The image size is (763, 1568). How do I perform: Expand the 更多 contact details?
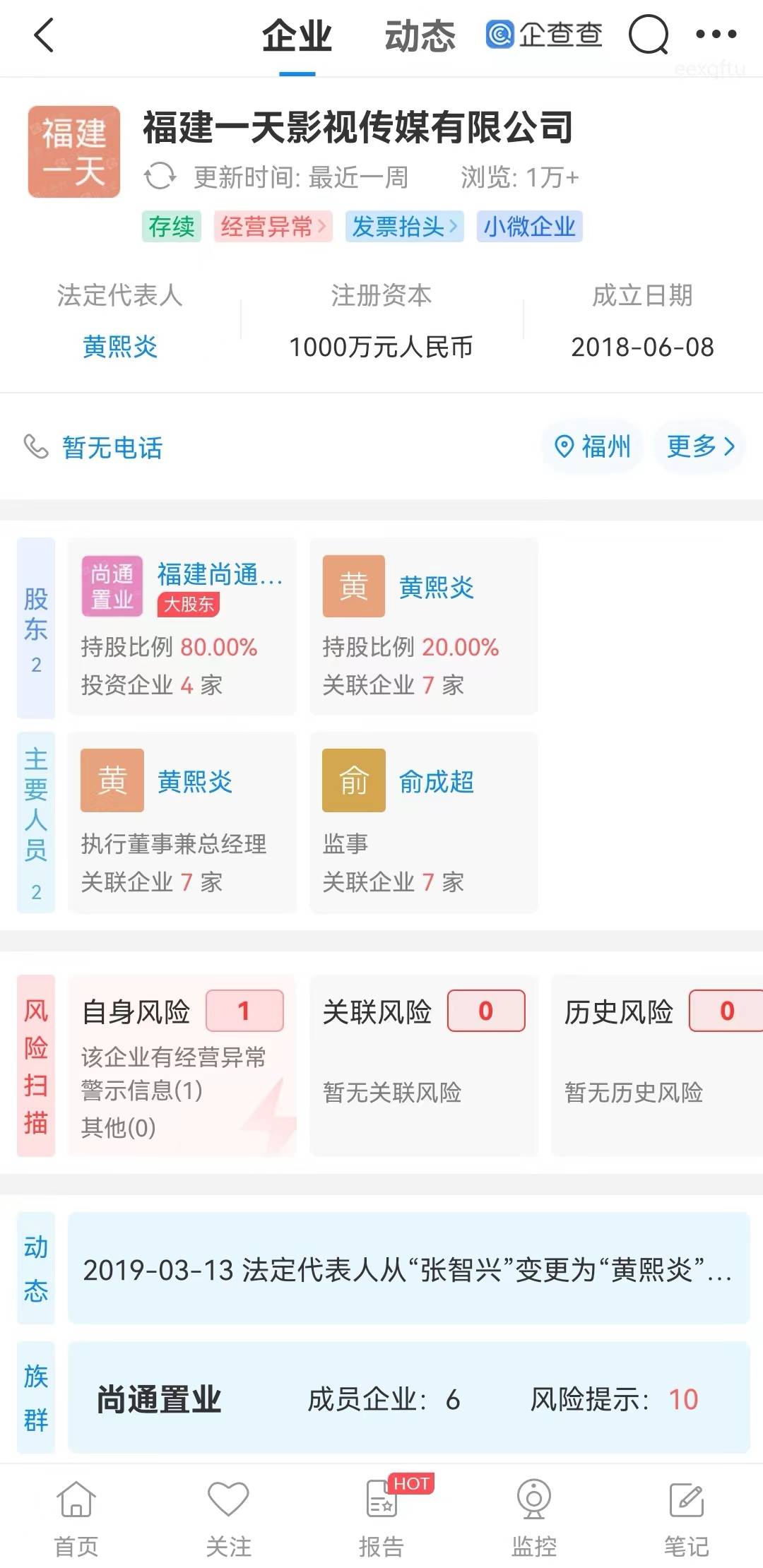[x=700, y=446]
